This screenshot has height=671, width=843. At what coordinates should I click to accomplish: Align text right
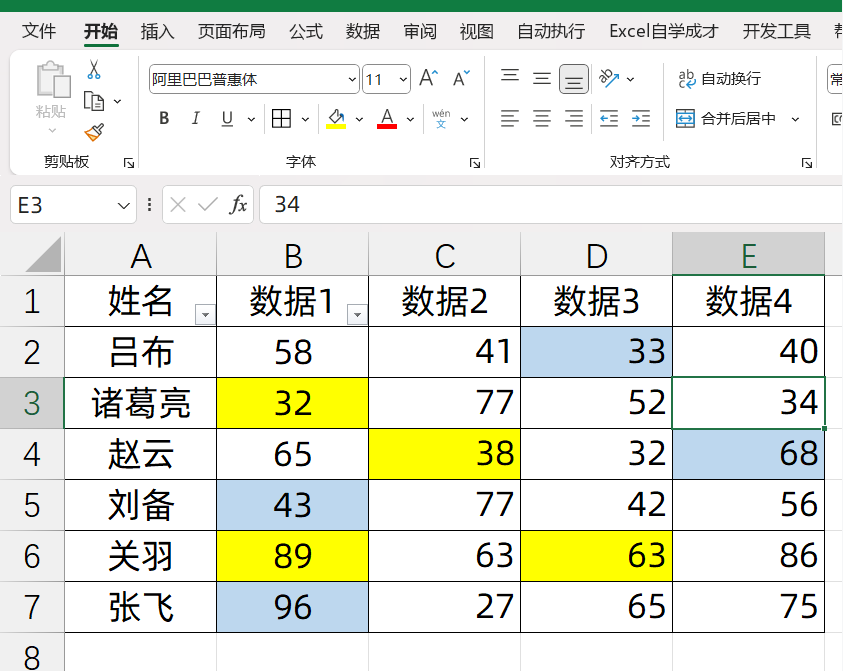(x=574, y=118)
